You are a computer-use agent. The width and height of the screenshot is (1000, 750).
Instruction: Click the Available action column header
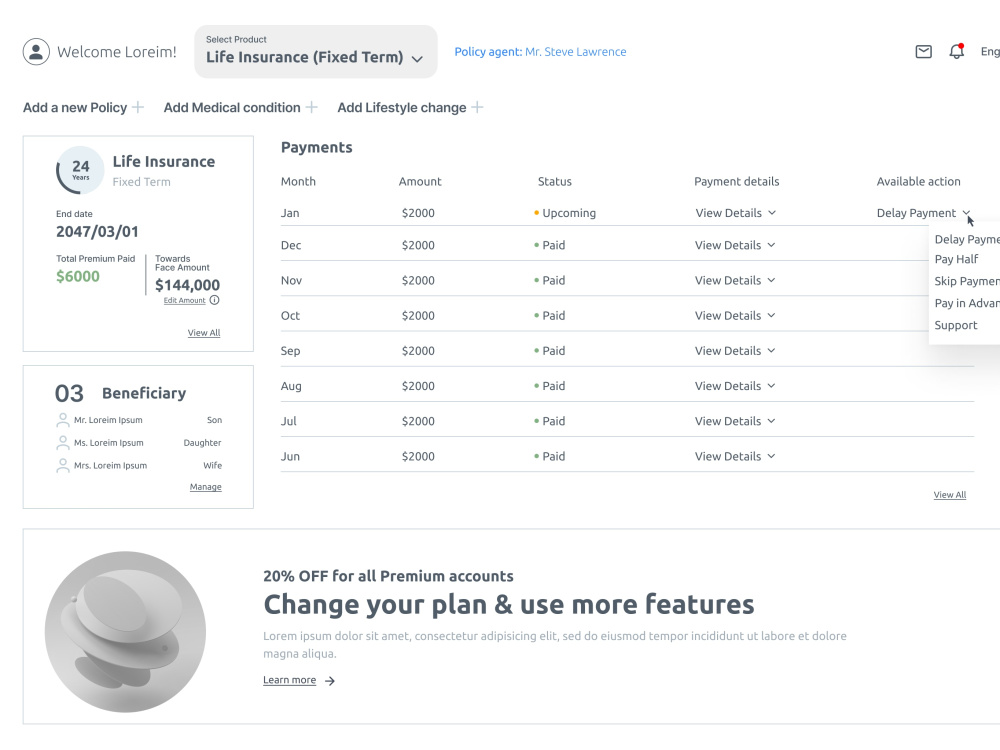(918, 181)
